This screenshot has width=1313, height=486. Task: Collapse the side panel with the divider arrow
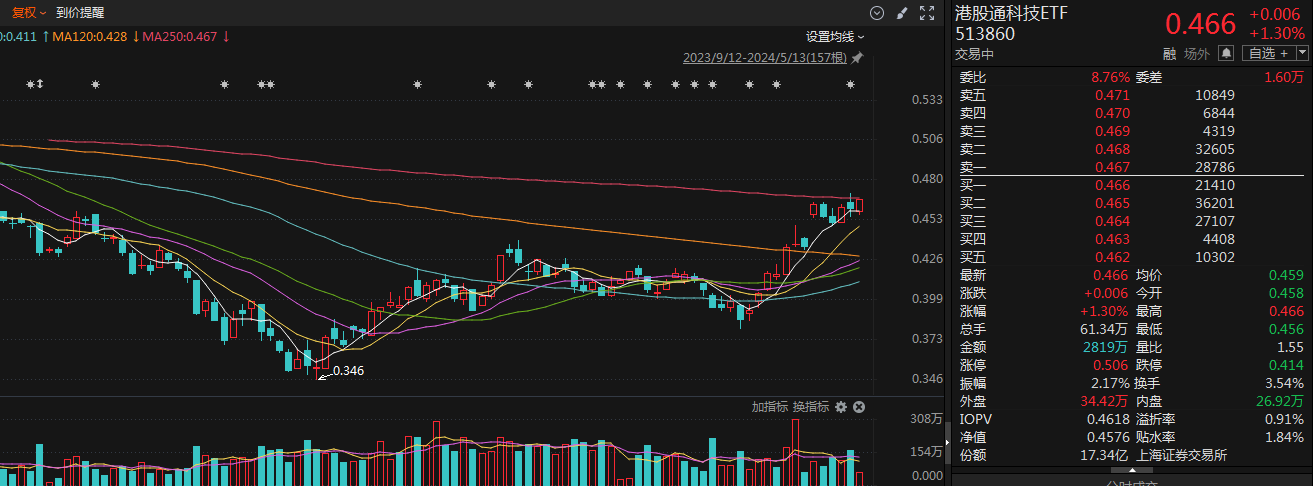pyautogui.click(x=946, y=440)
